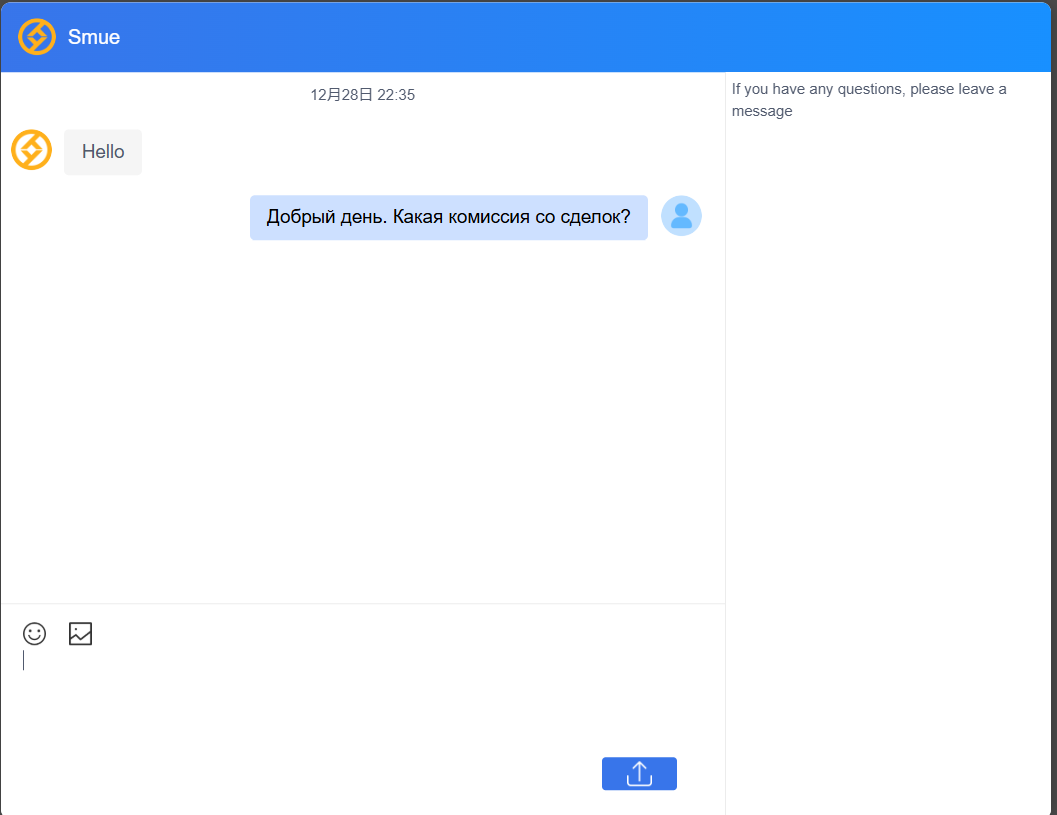The width and height of the screenshot is (1057, 815).
Task: Click the blue user profile avatar
Action: [681, 216]
